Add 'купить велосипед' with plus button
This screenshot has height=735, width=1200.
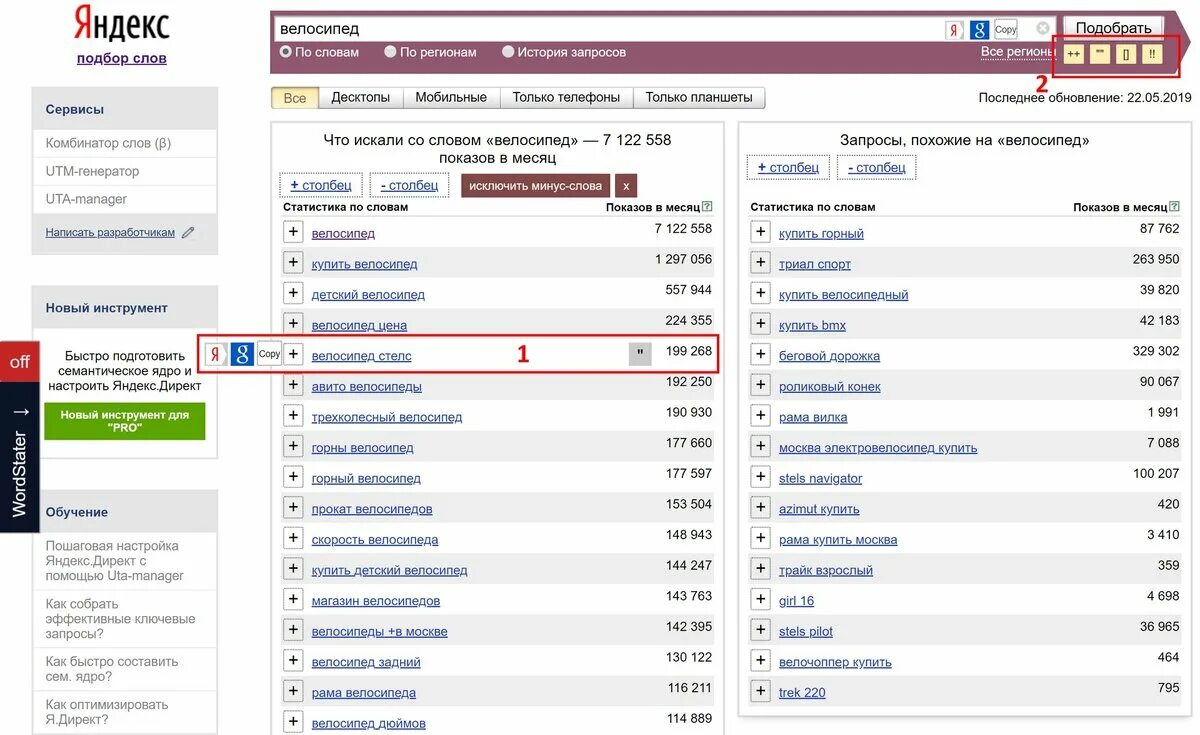[293, 263]
